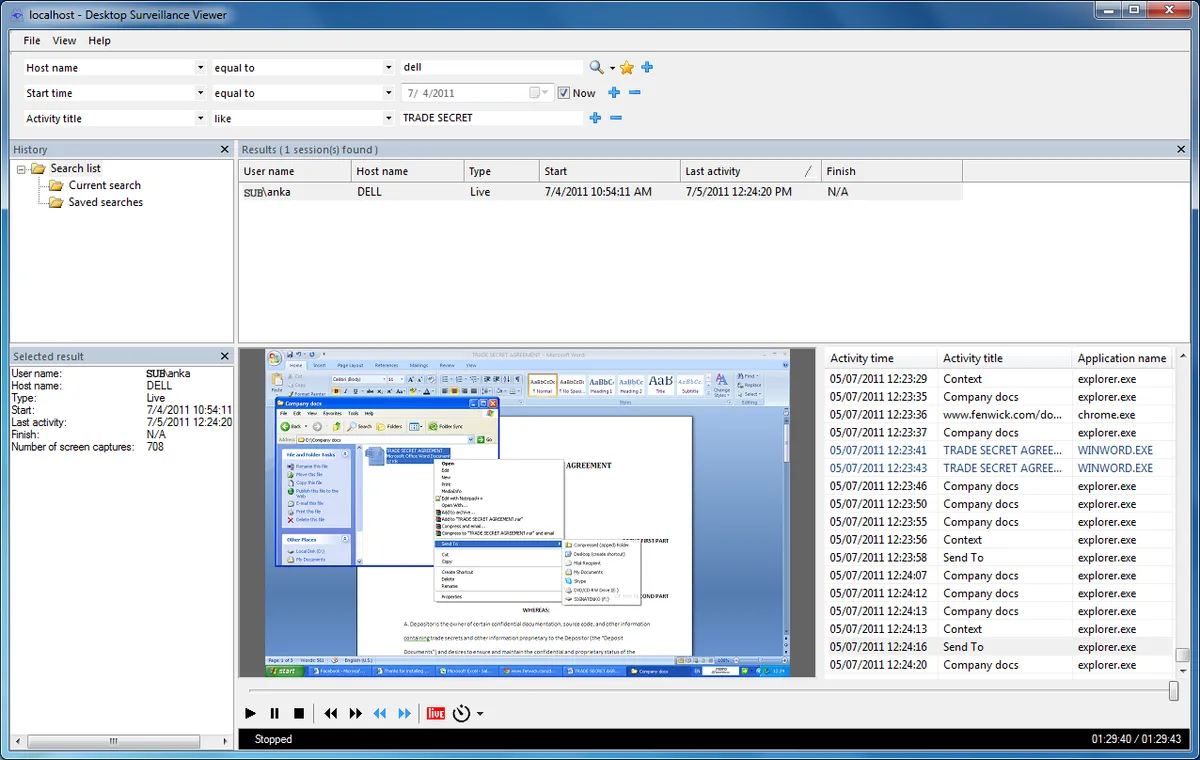Uncheck the Now checkbox

coord(565,92)
